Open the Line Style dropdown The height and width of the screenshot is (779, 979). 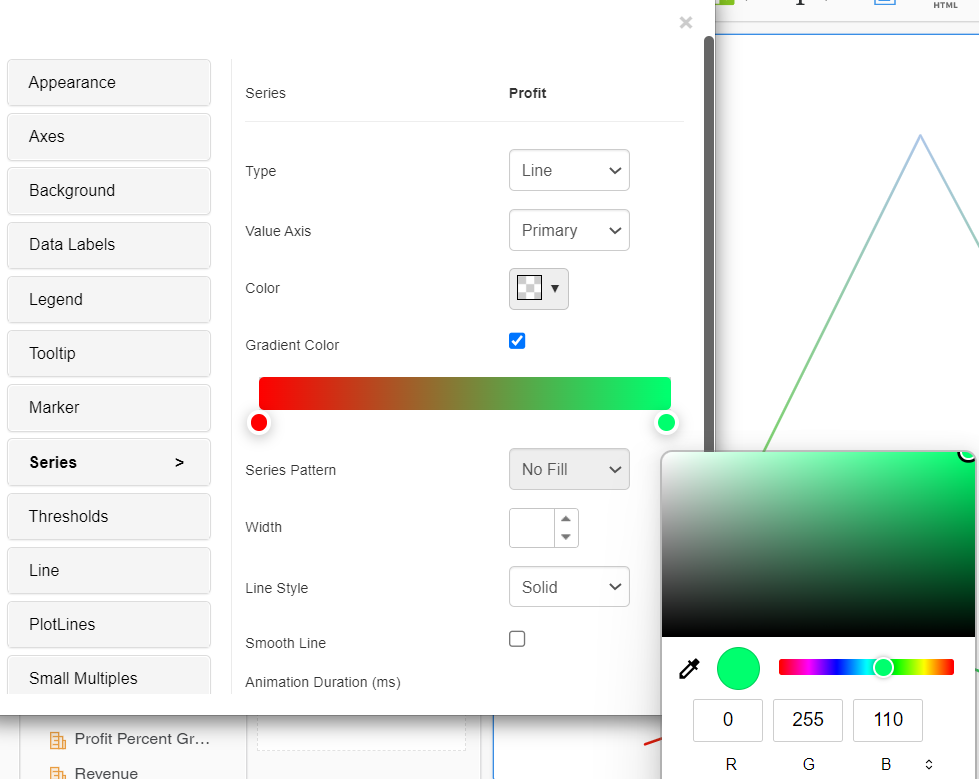pyautogui.click(x=569, y=587)
